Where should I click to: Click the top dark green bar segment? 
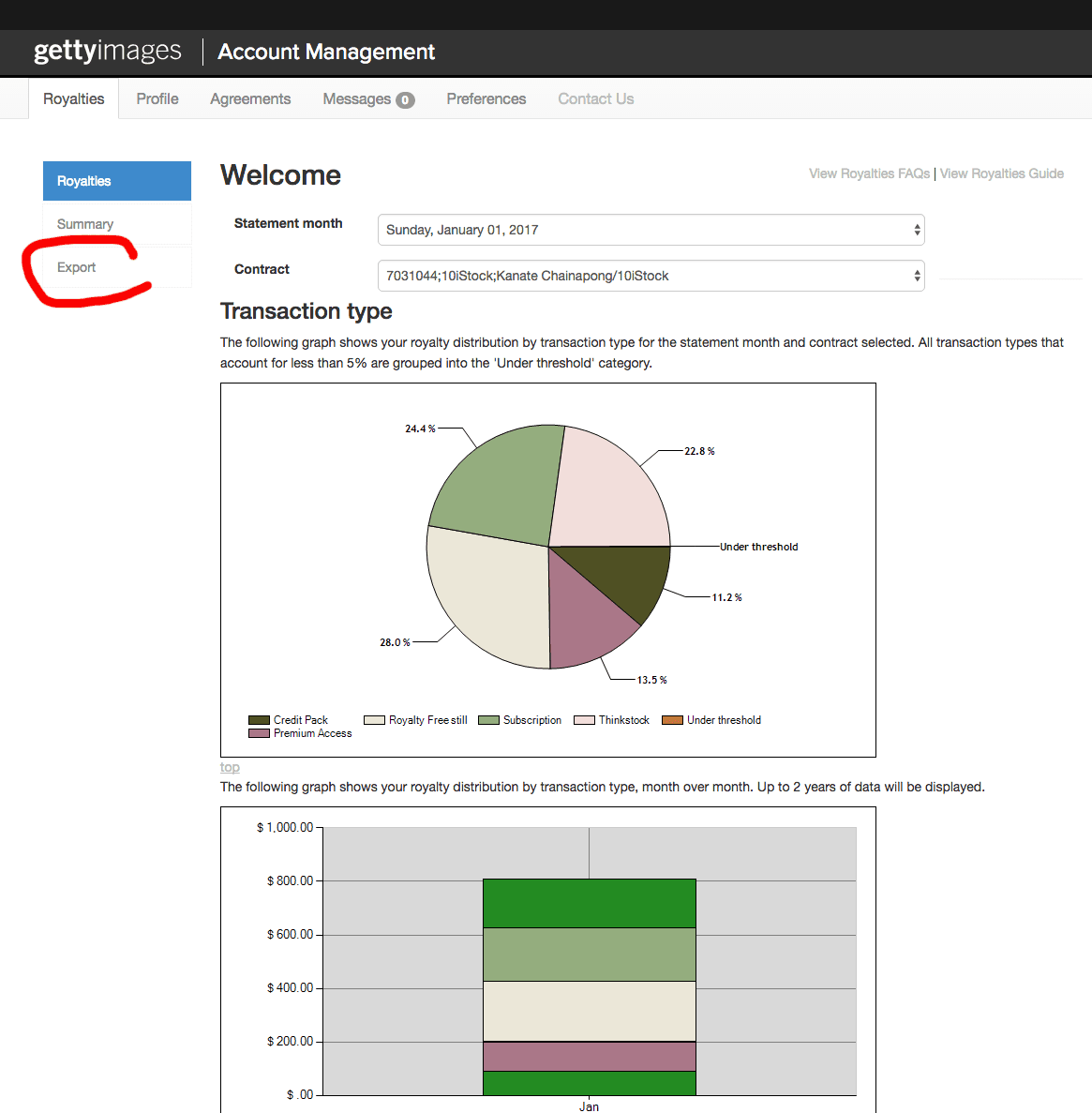[589, 903]
